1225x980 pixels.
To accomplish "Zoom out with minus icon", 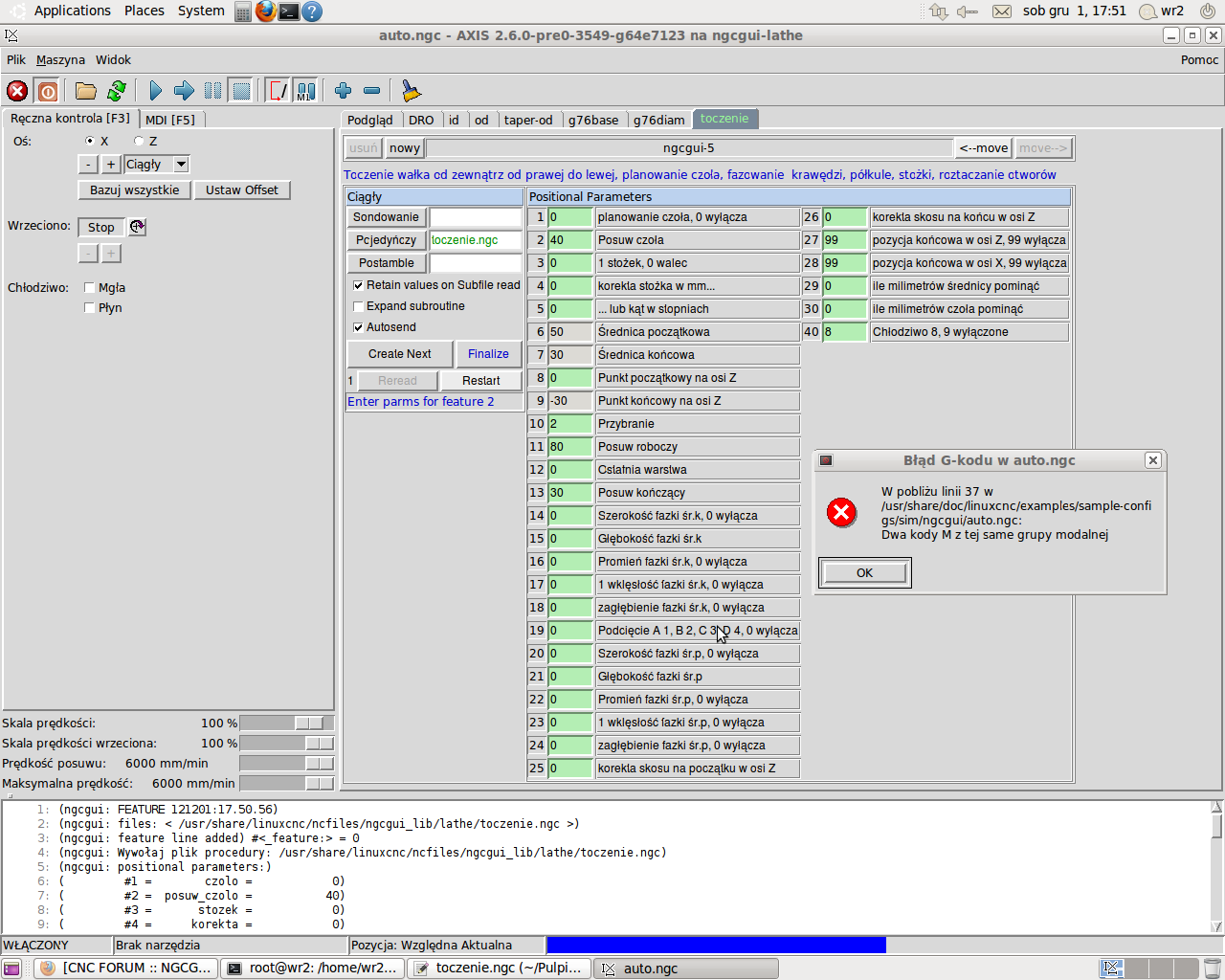I will [x=372, y=91].
